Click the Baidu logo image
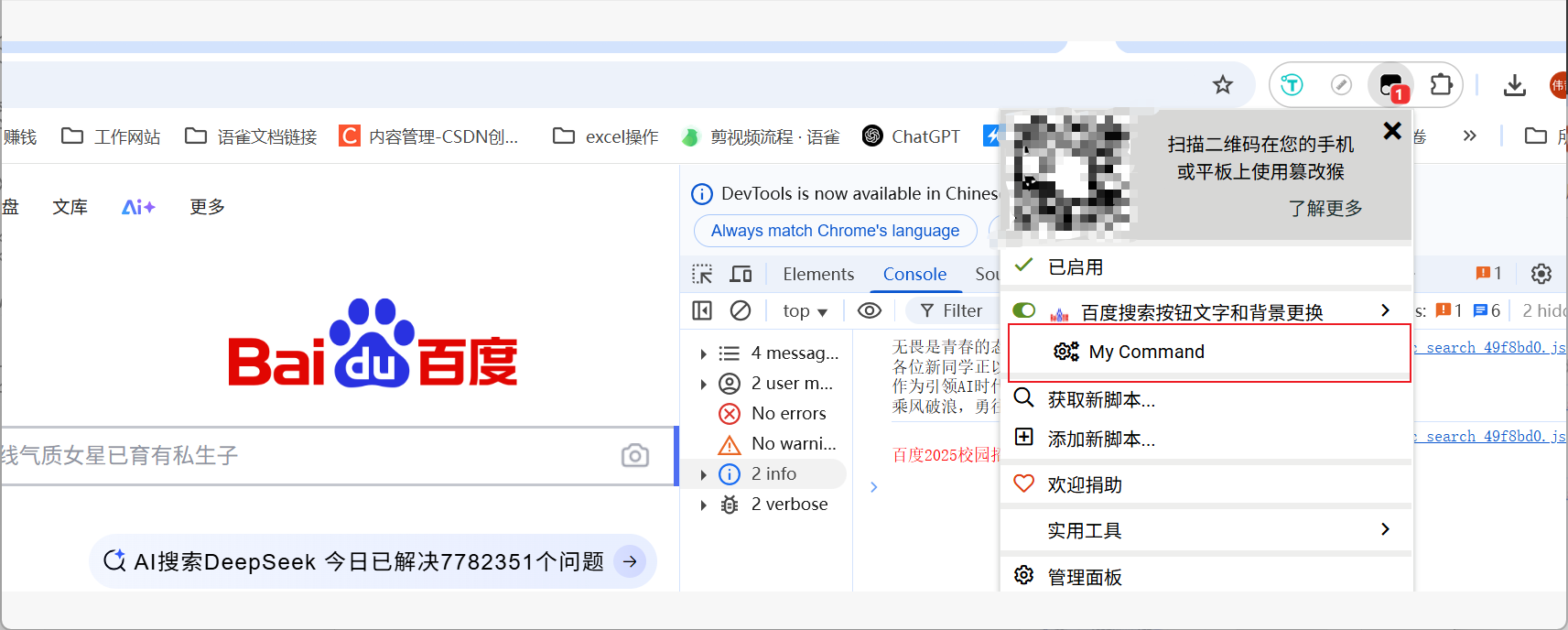 tap(373, 343)
